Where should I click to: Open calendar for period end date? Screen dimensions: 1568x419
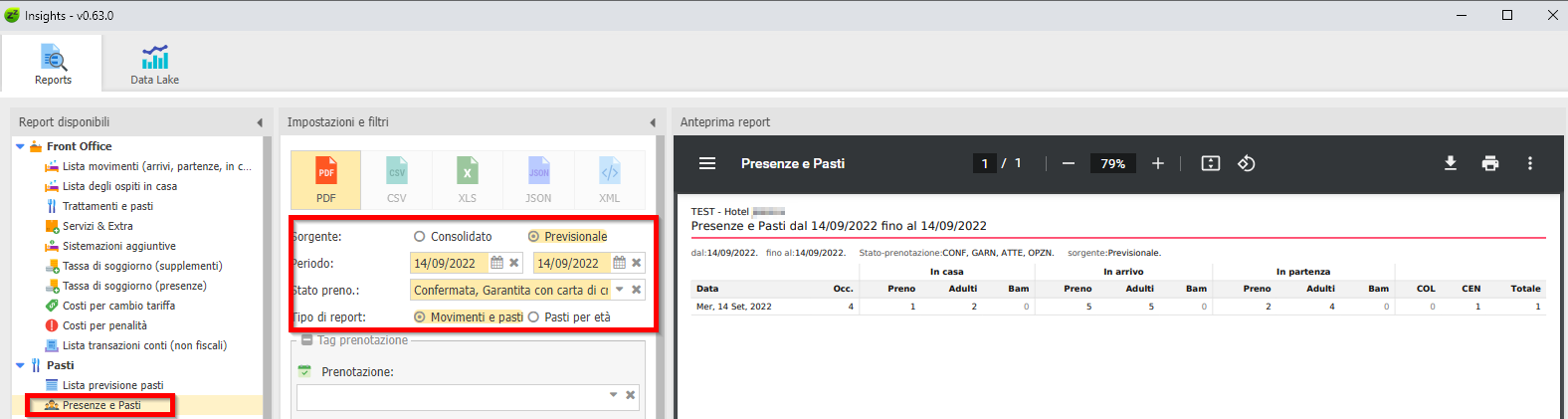[x=619, y=264]
